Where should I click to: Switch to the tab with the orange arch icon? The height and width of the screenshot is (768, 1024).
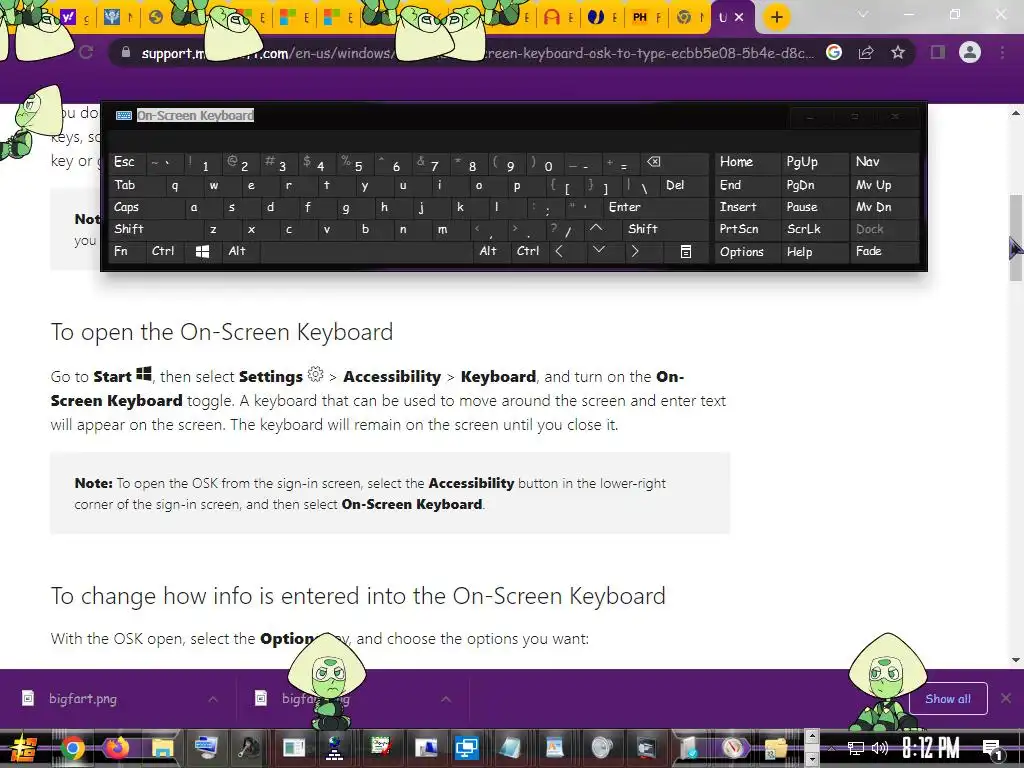(x=558, y=18)
